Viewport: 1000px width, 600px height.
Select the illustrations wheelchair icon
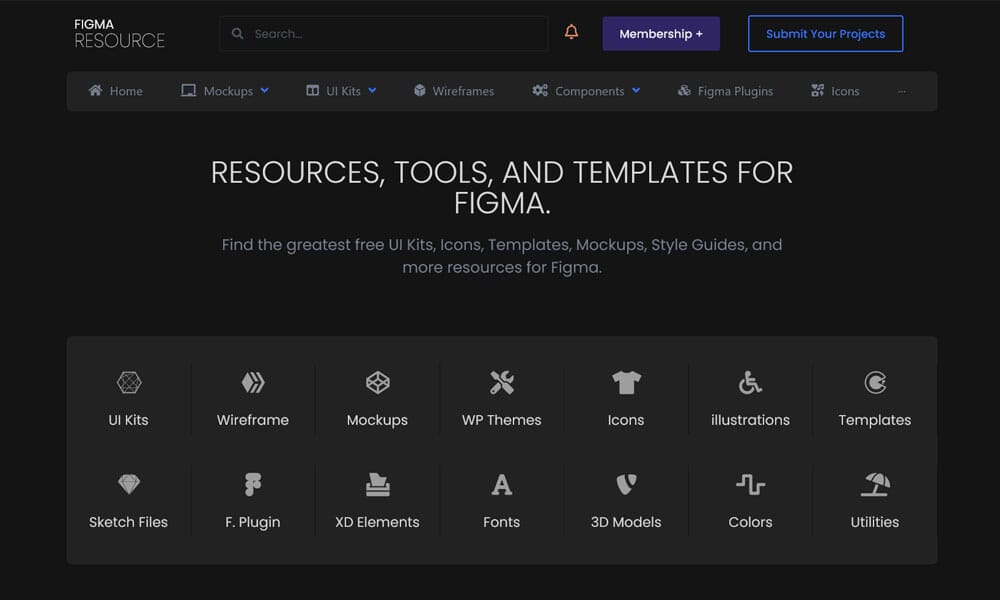(x=750, y=383)
